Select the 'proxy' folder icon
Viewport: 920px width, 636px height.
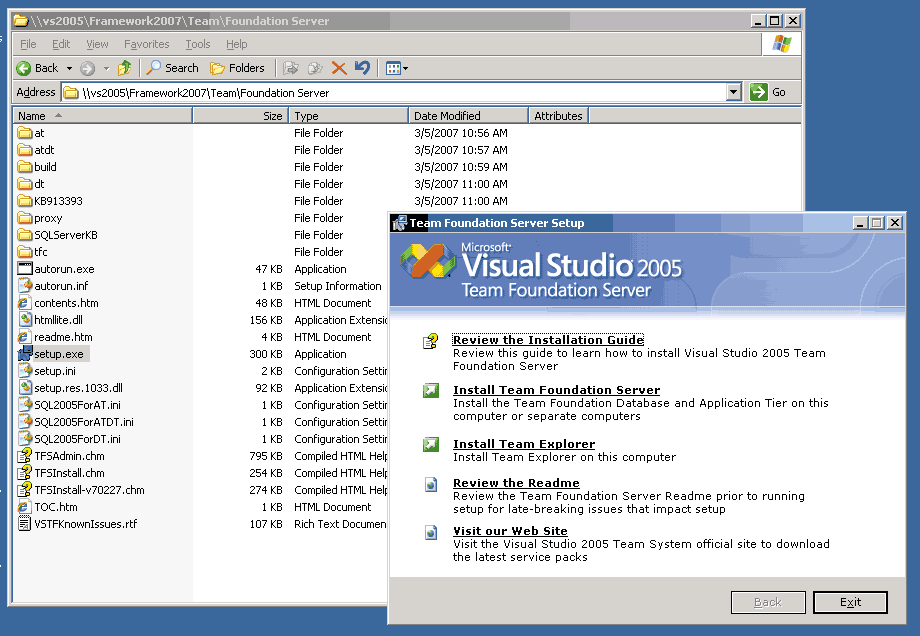point(25,218)
